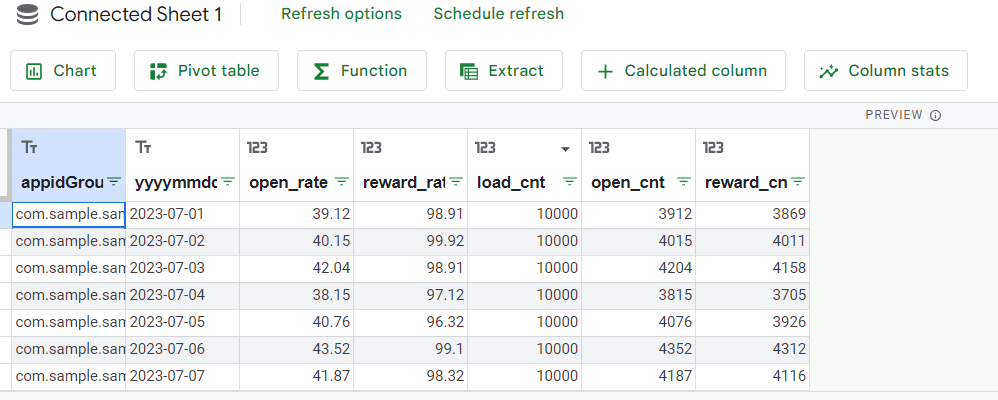
Task: Select cell with date 2023-07-01
Action: (183, 215)
